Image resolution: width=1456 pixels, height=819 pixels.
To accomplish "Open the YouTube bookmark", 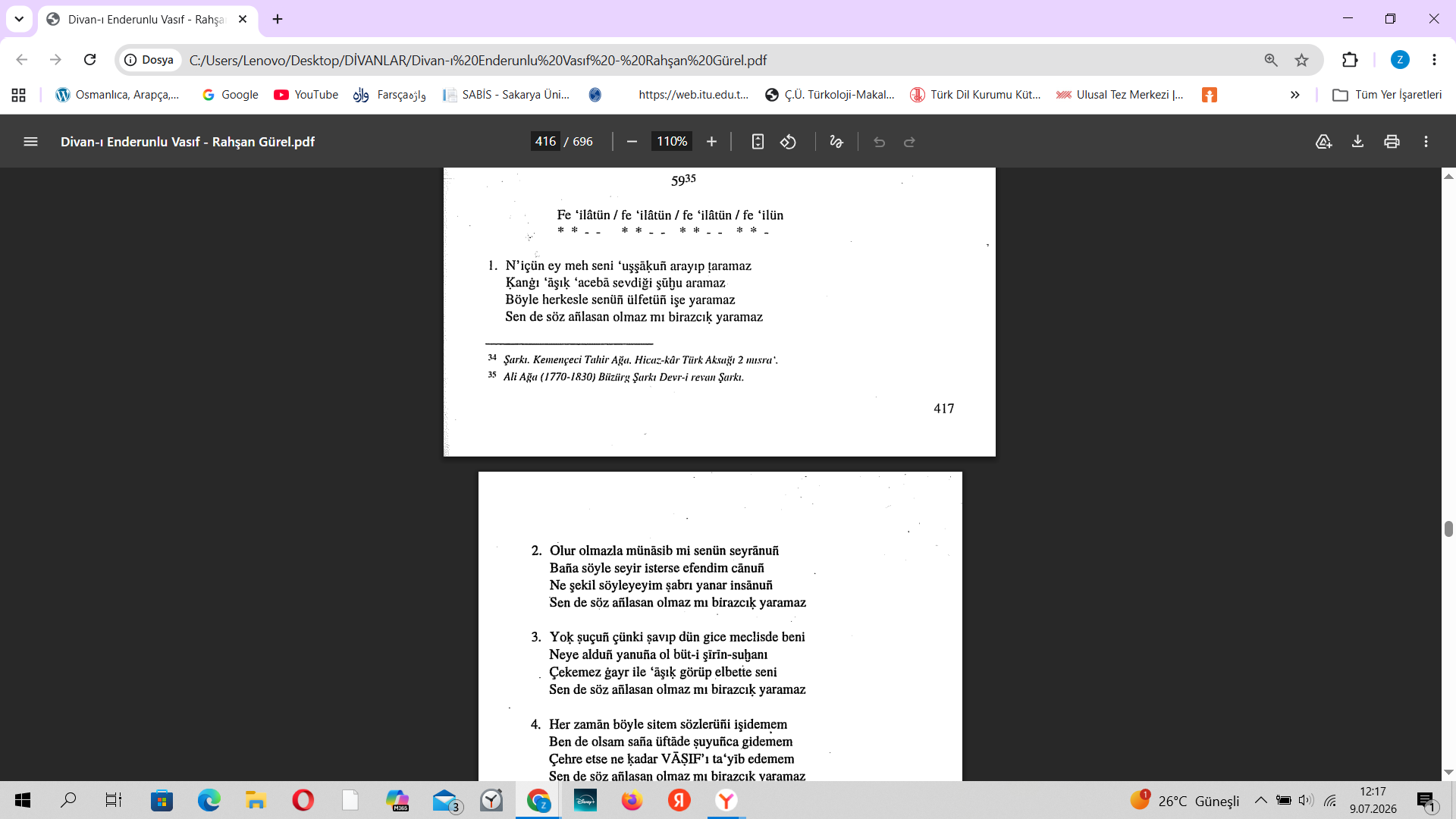I will pos(306,95).
